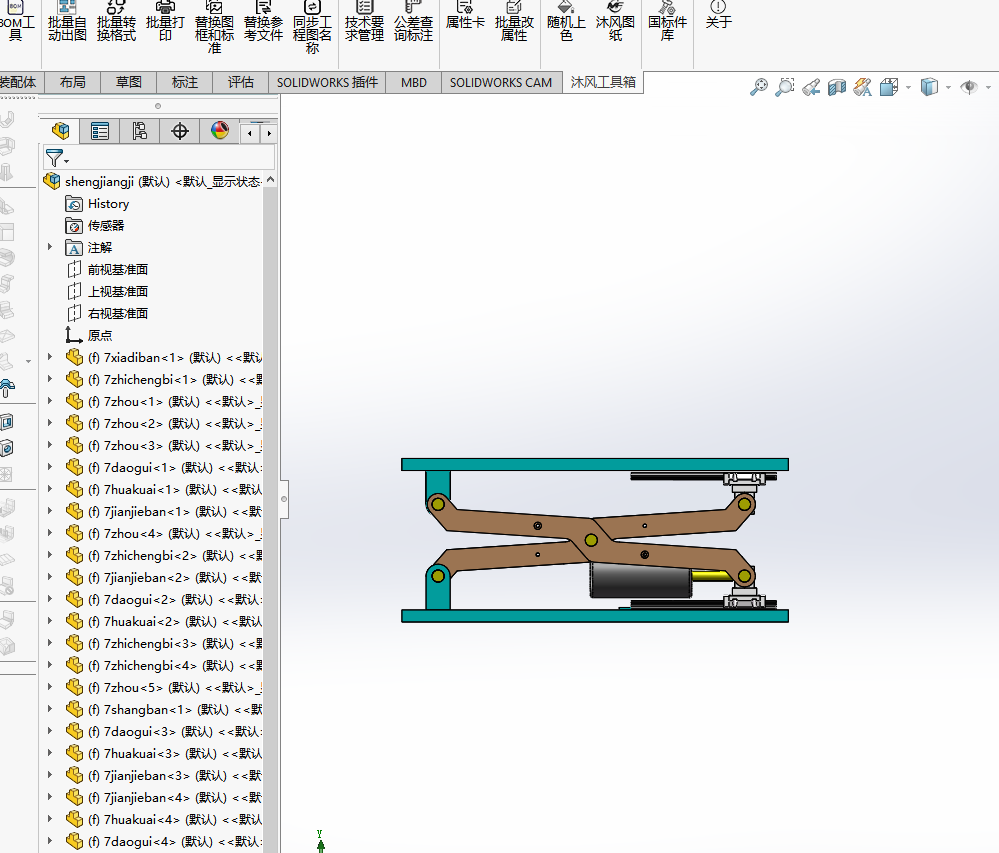Open the ConfigurationManager tab icon
This screenshot has width=999, height=853.
click(x=139, y=131)
